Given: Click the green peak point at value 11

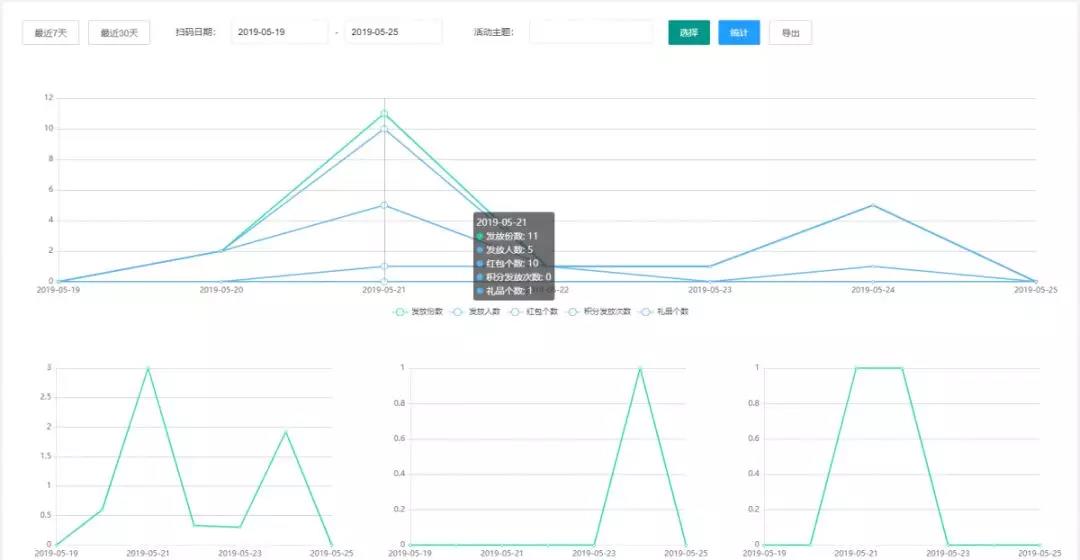Looking at the screenshot, I should pos(384,113).
